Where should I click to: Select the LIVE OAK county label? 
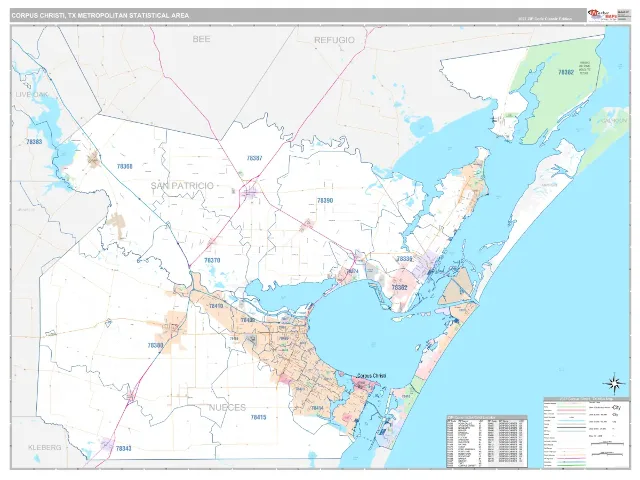pos(32,95)
